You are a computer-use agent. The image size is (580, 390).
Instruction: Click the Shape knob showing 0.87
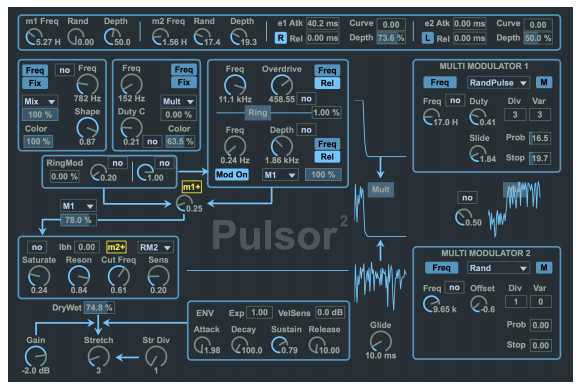coord(87,128)
